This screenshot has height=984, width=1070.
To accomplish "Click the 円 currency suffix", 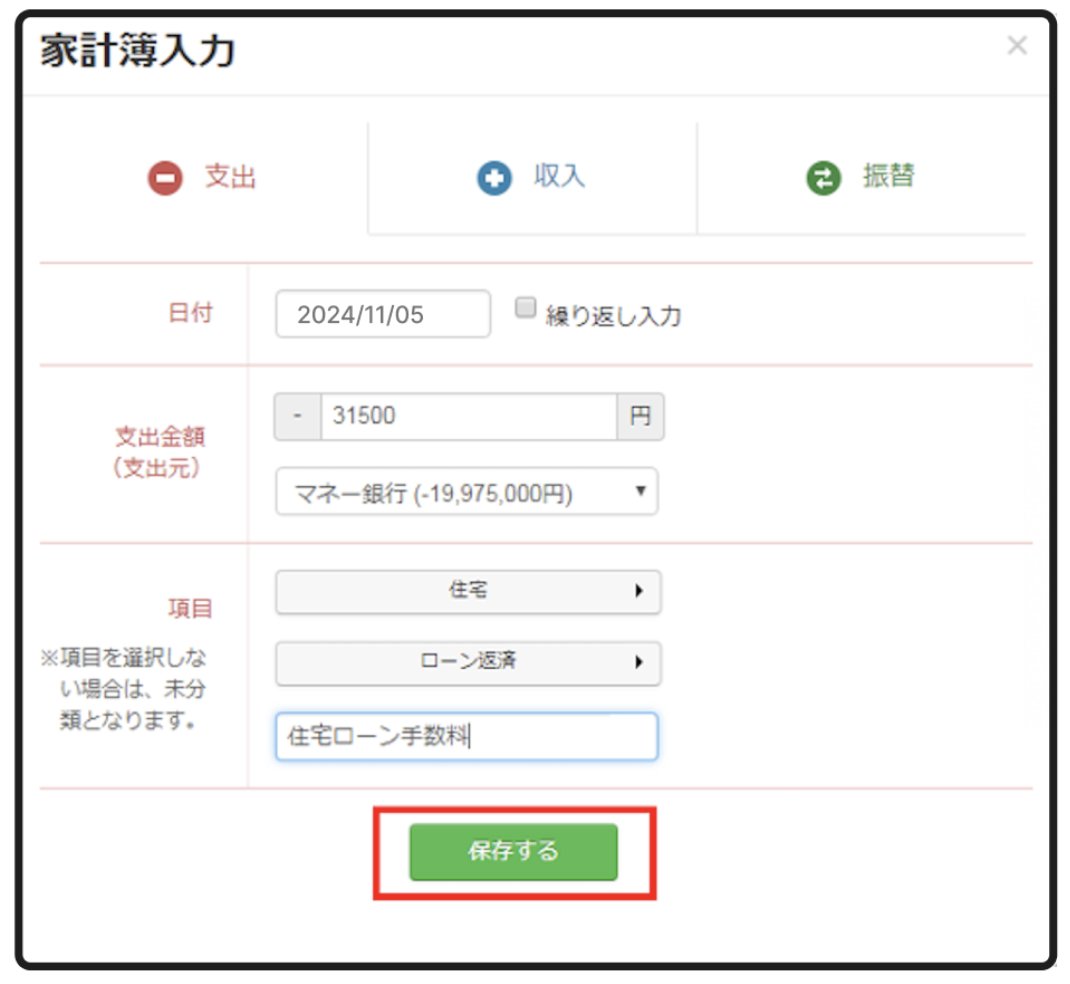I will coord(640,416).
